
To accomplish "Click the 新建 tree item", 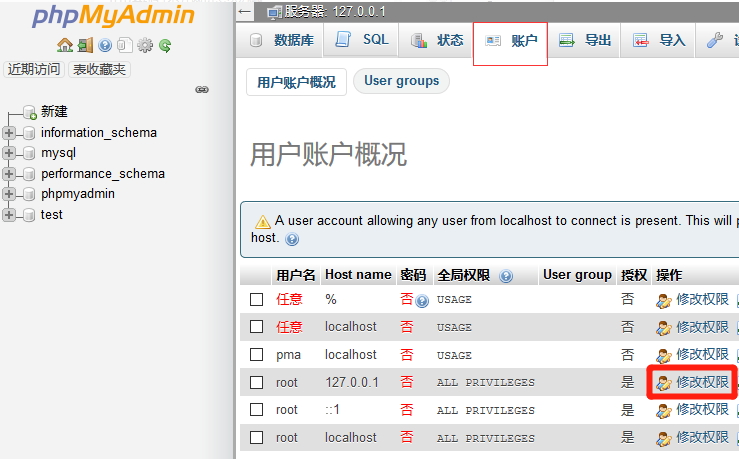I will (x=54, y=112).
